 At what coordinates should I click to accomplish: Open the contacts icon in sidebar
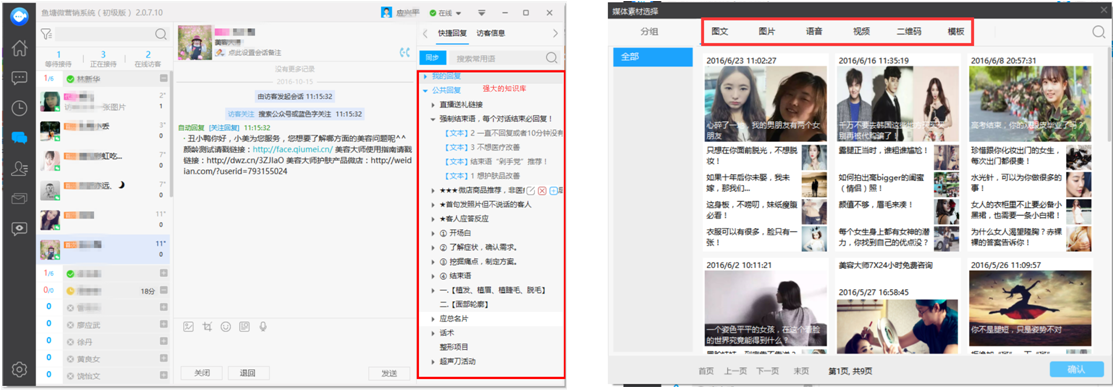pos(19,168)
